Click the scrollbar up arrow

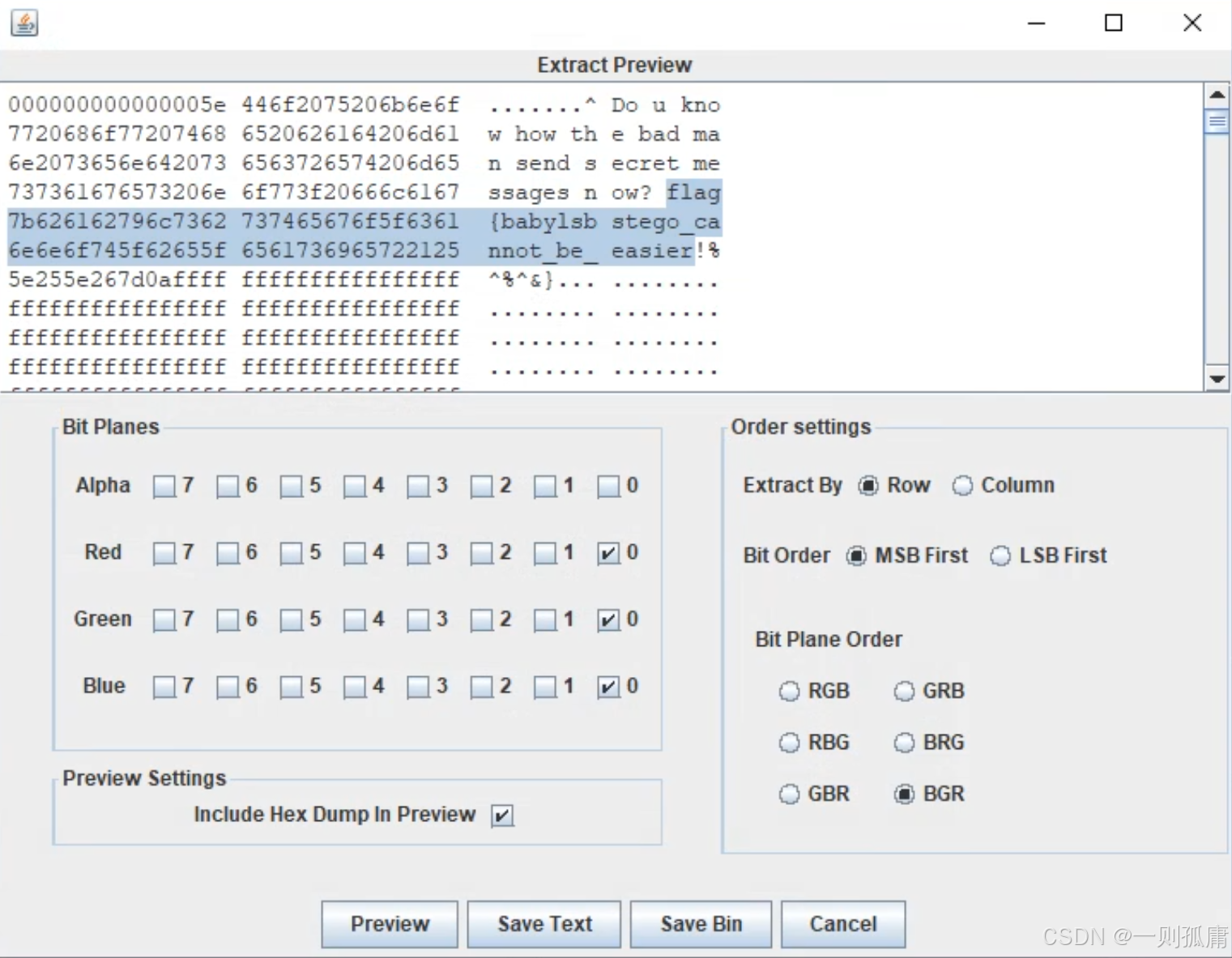pos(1217,94)
